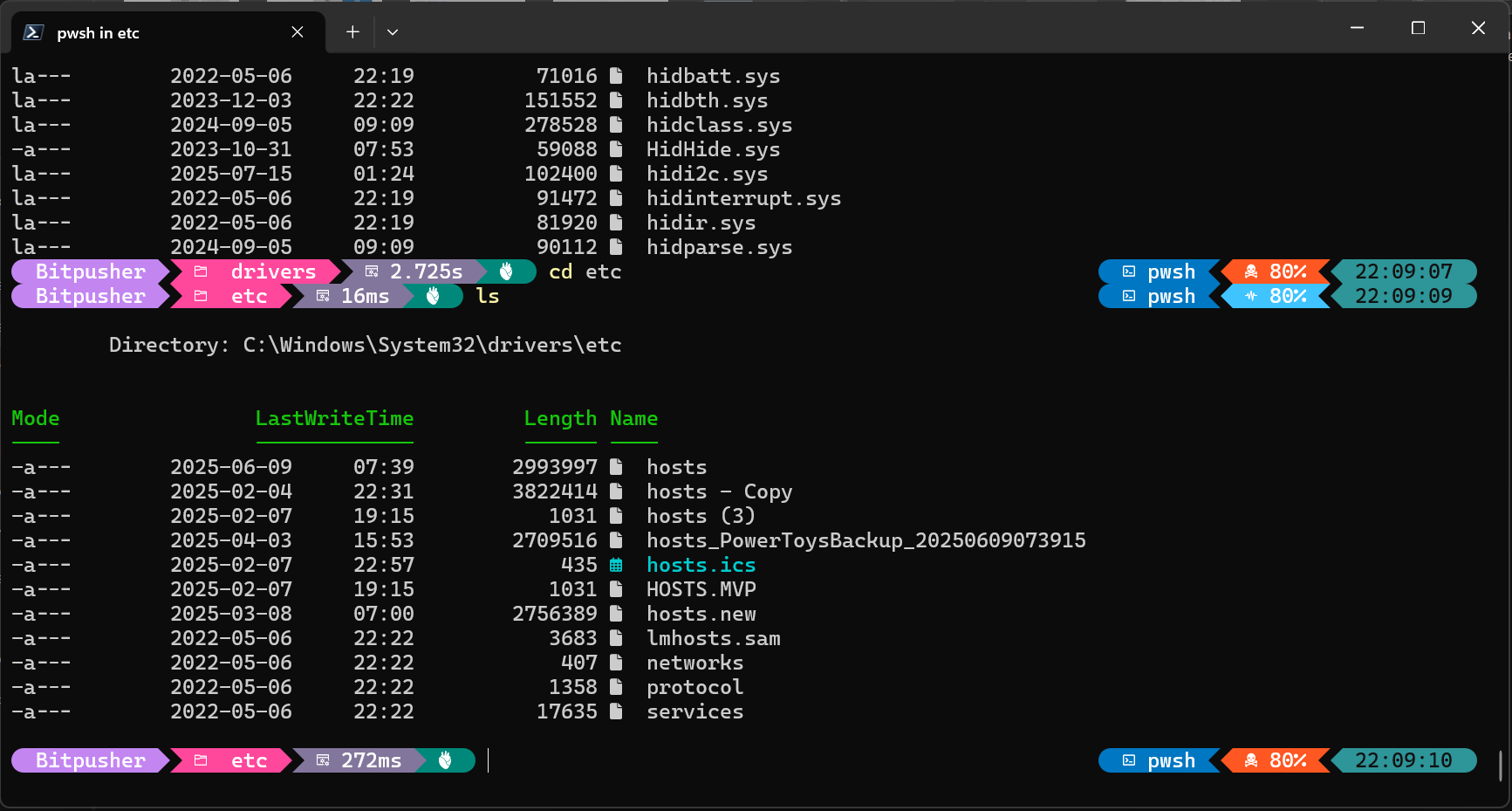Click the Name column header
1512x811 pixels.
(x=633, y=418)
